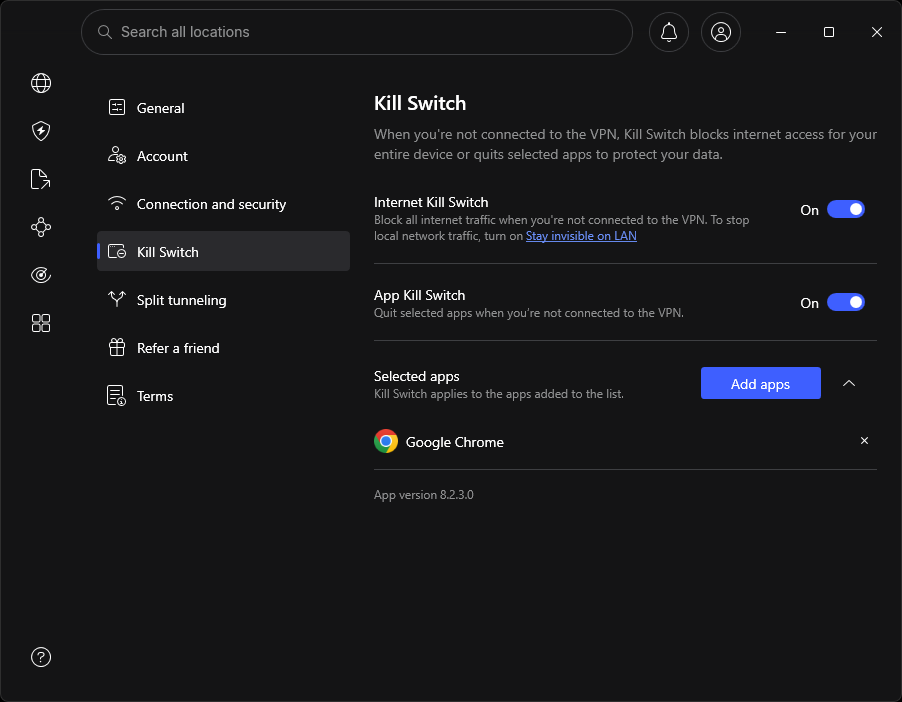Viewport: 902px width, 702px height.
Task: Click the Refer a friend gift icon
Action: click(117, 347)
